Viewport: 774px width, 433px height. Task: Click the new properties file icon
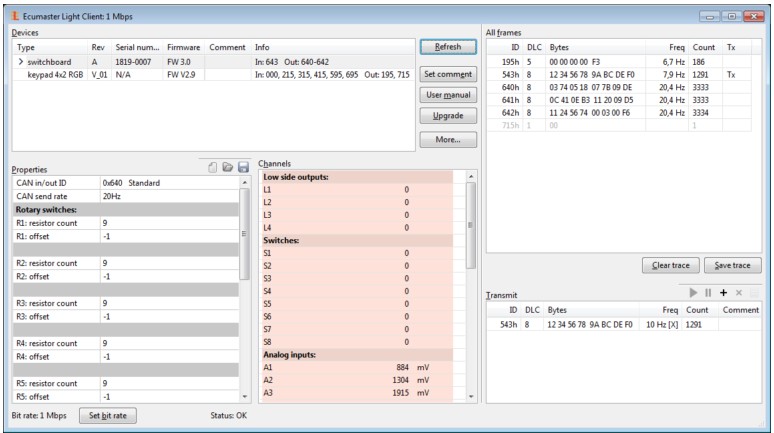212,167
